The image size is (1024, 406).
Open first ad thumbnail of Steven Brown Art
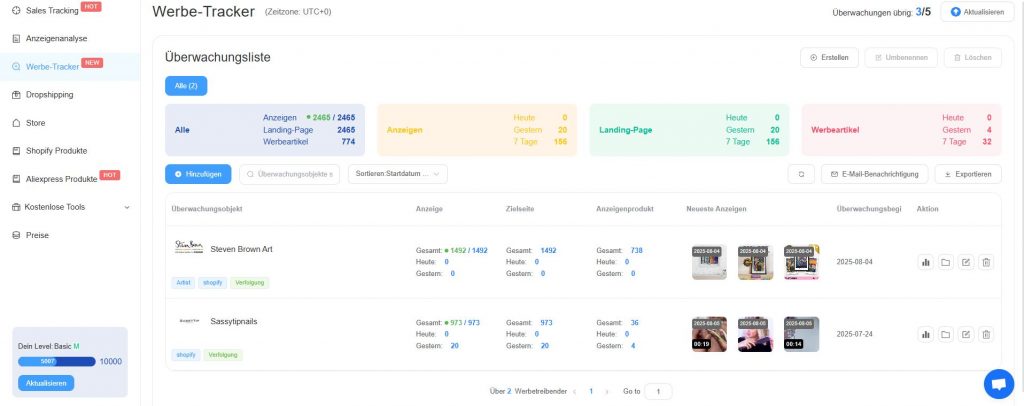point(709,262)
